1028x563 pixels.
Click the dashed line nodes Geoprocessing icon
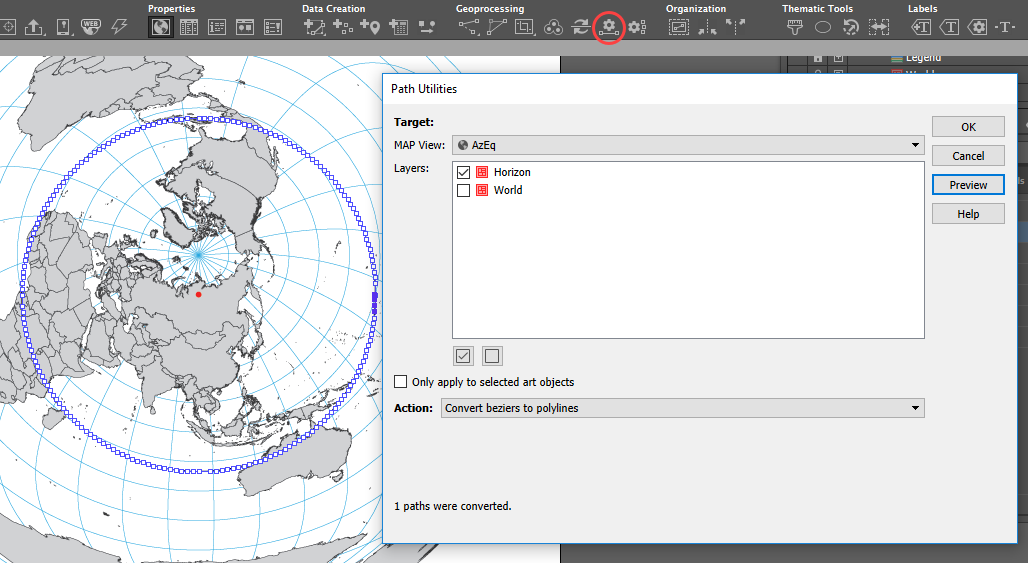pos(469,27)
